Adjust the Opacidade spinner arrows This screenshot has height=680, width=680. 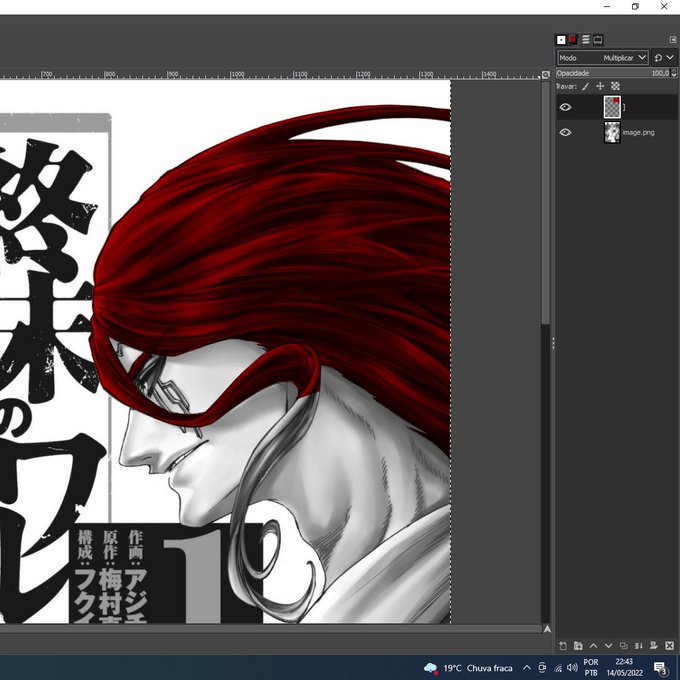(673, 73)
